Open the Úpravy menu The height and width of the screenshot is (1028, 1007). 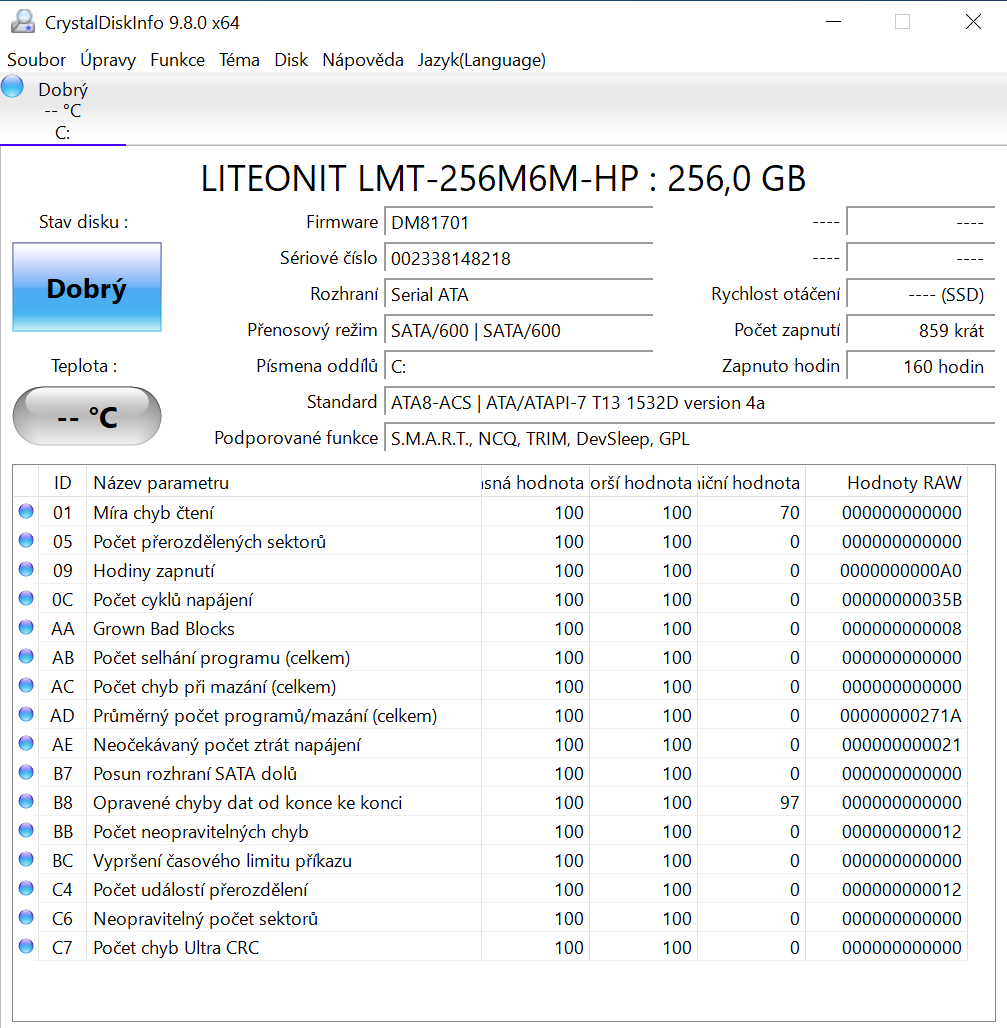[x=108, y=60]
